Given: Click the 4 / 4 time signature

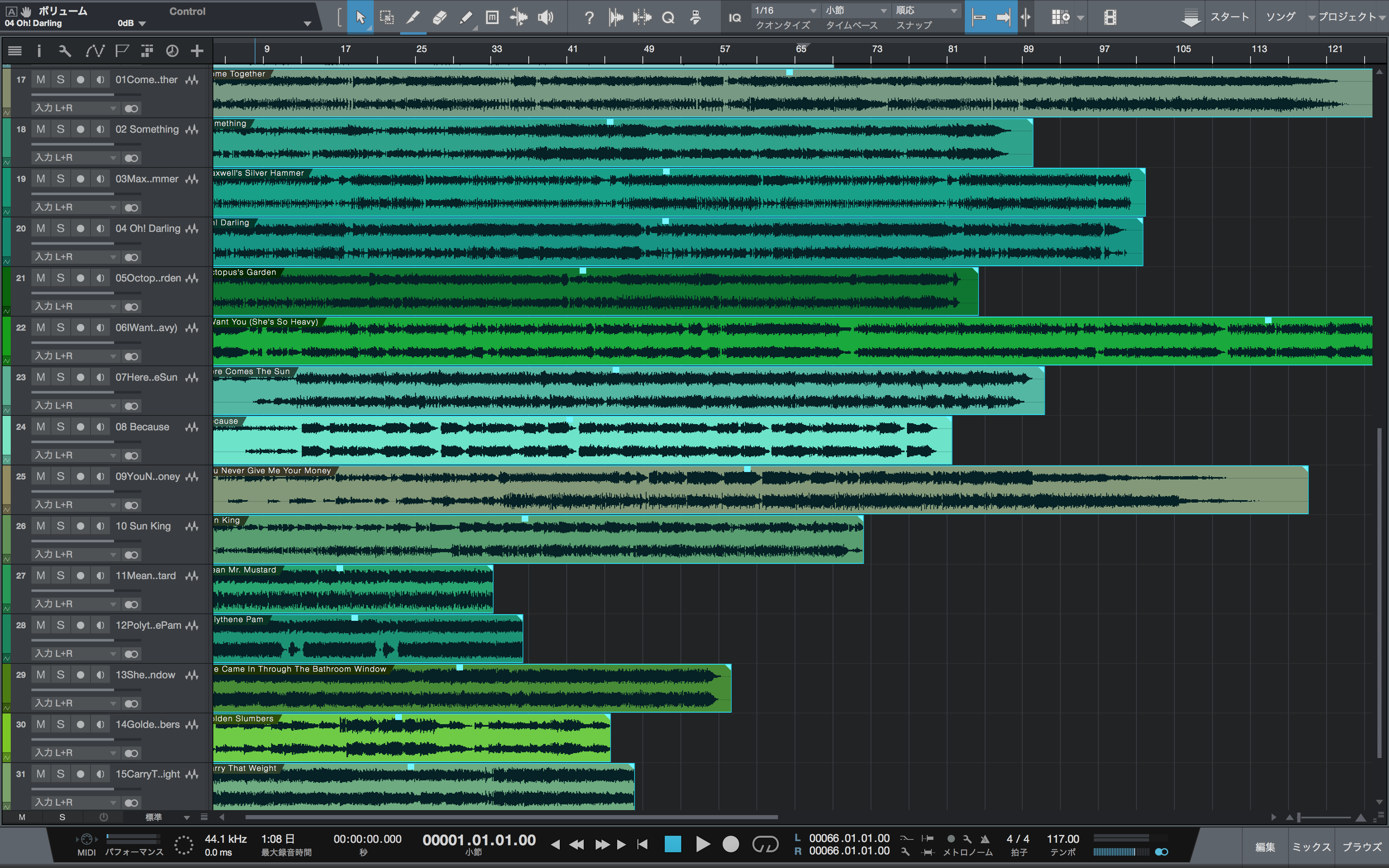Looking at the screenshot, I should tap(1018, 839).
